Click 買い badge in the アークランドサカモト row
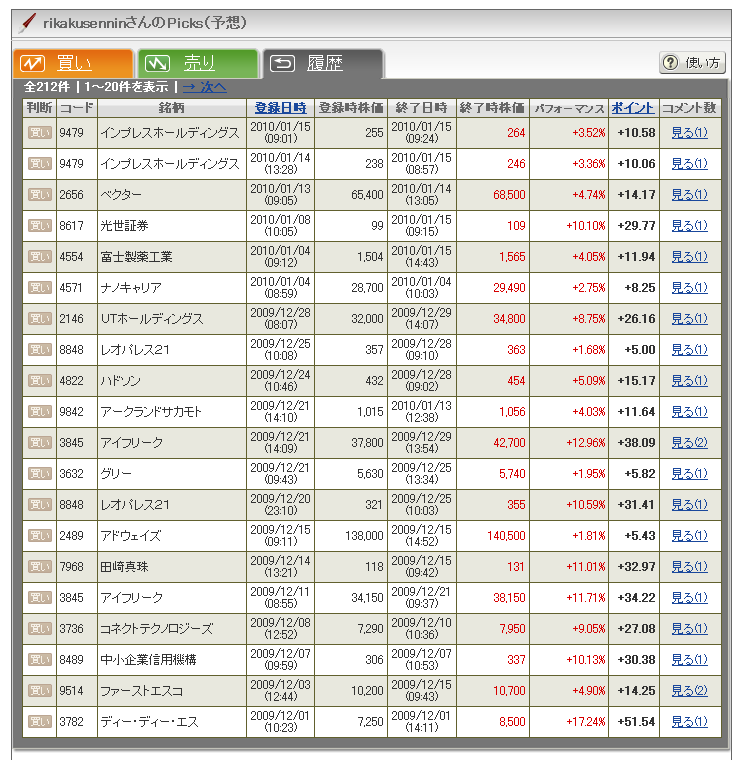This screenshot has height=760, width=738. pyautogui.click(x=40, y=412)
